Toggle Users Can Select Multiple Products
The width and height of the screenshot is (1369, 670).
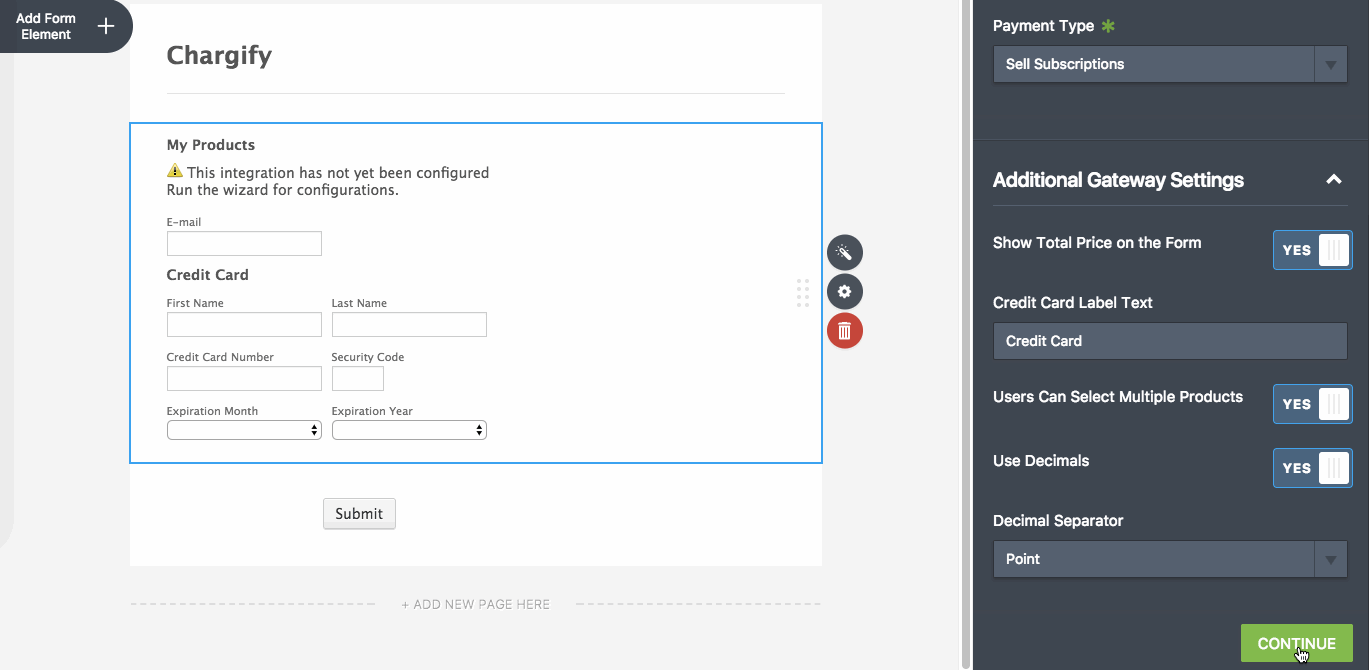click(1312, 404)
